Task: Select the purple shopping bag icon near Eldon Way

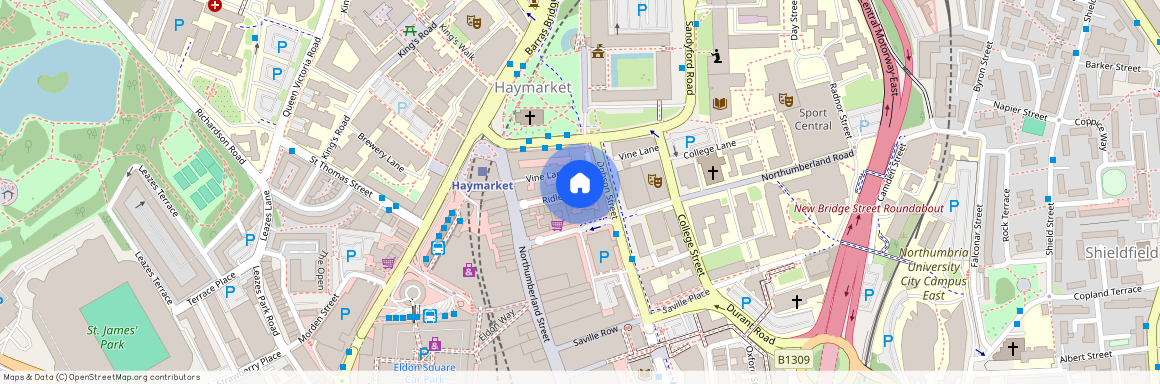Action: point(469,270)
